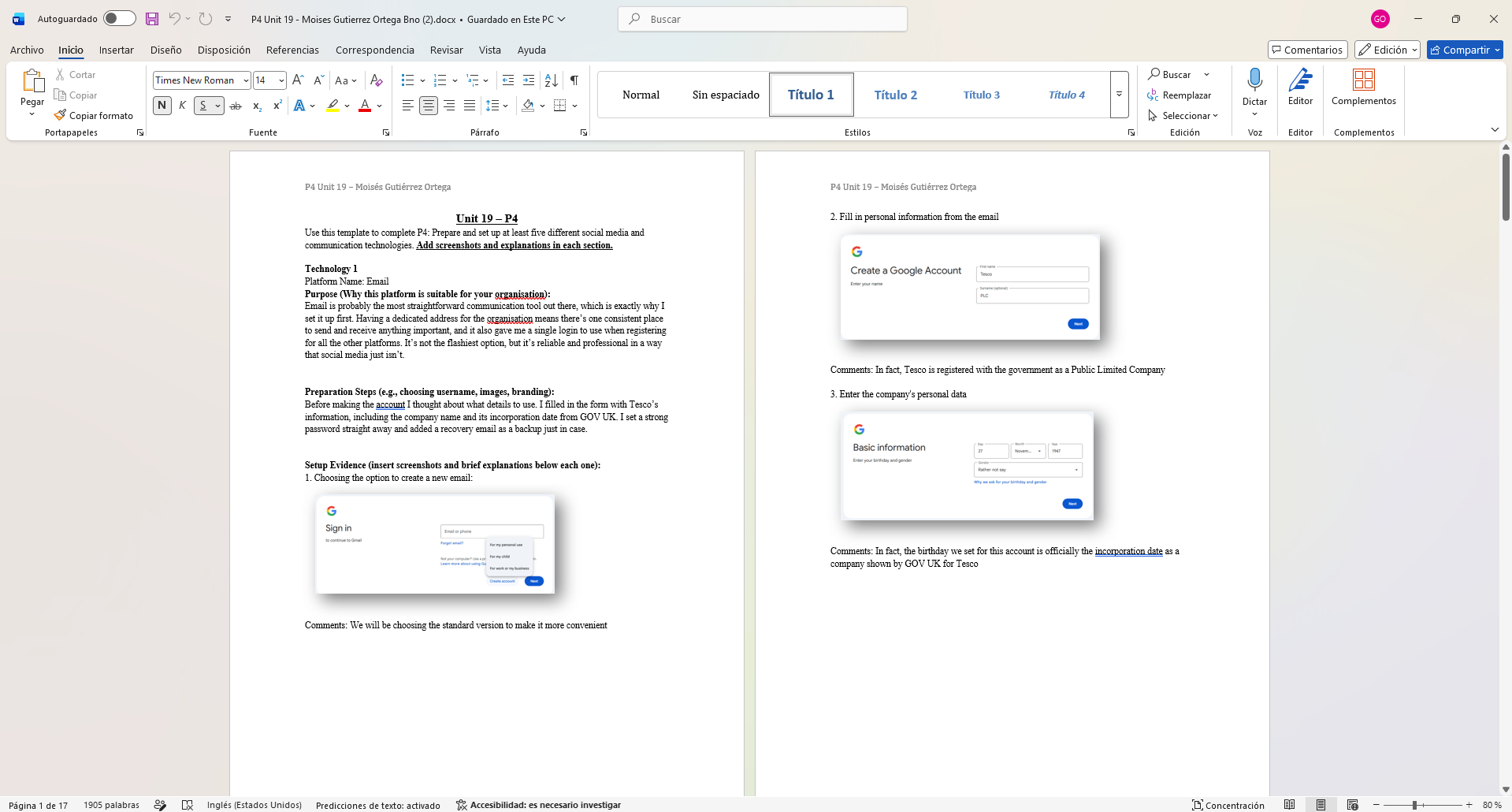
Task: Click the Comentarios button
Action: point(1308,50)
